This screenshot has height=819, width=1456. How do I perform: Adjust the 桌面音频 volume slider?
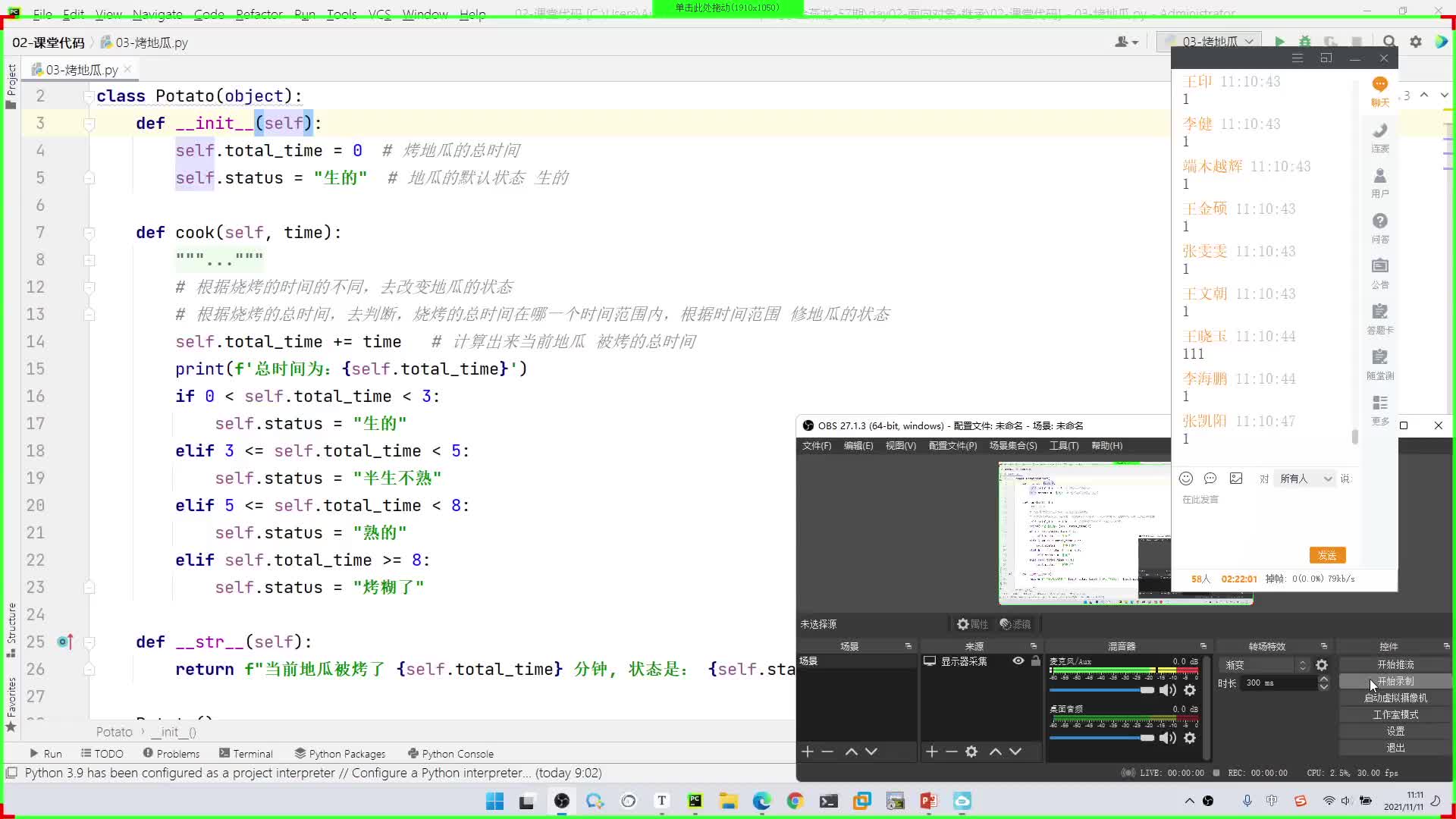point(1101,738)
